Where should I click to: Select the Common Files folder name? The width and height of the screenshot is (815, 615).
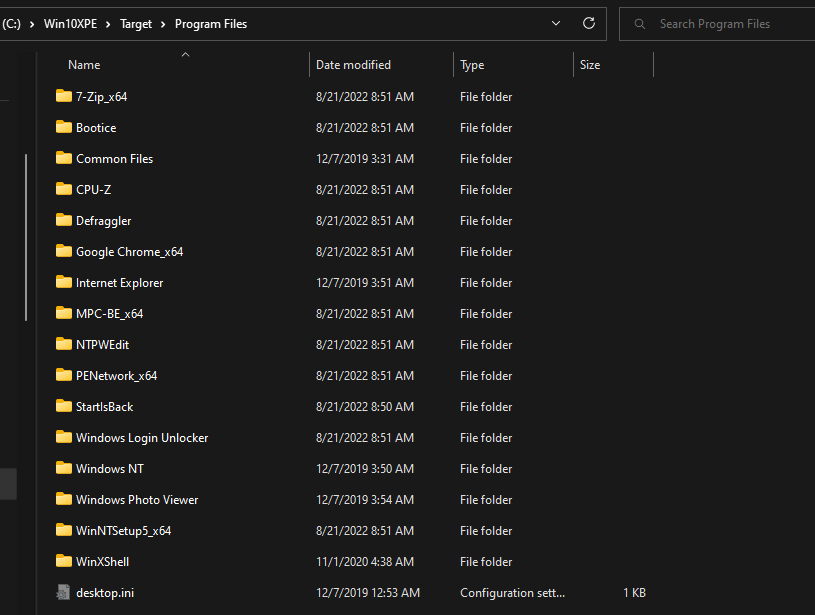(x=114, y=159)
